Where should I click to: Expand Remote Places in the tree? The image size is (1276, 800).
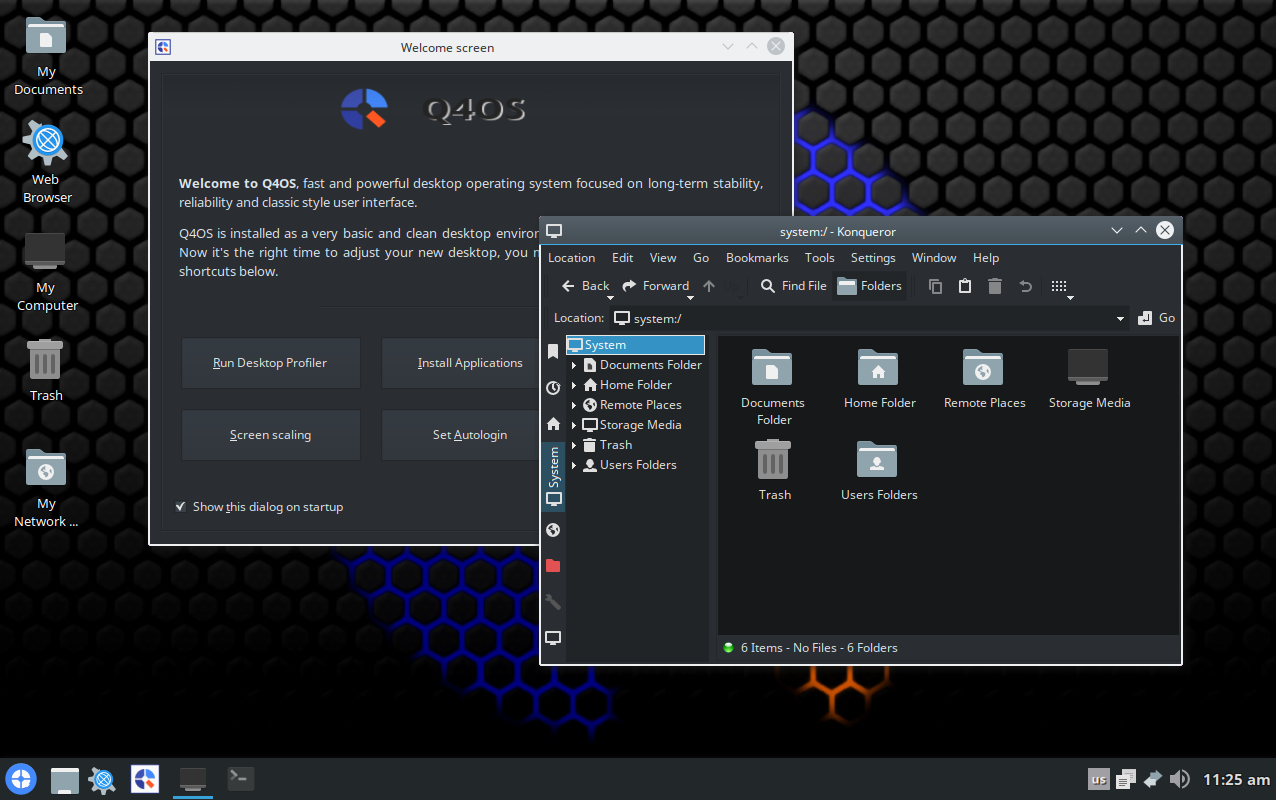(574, 405)
